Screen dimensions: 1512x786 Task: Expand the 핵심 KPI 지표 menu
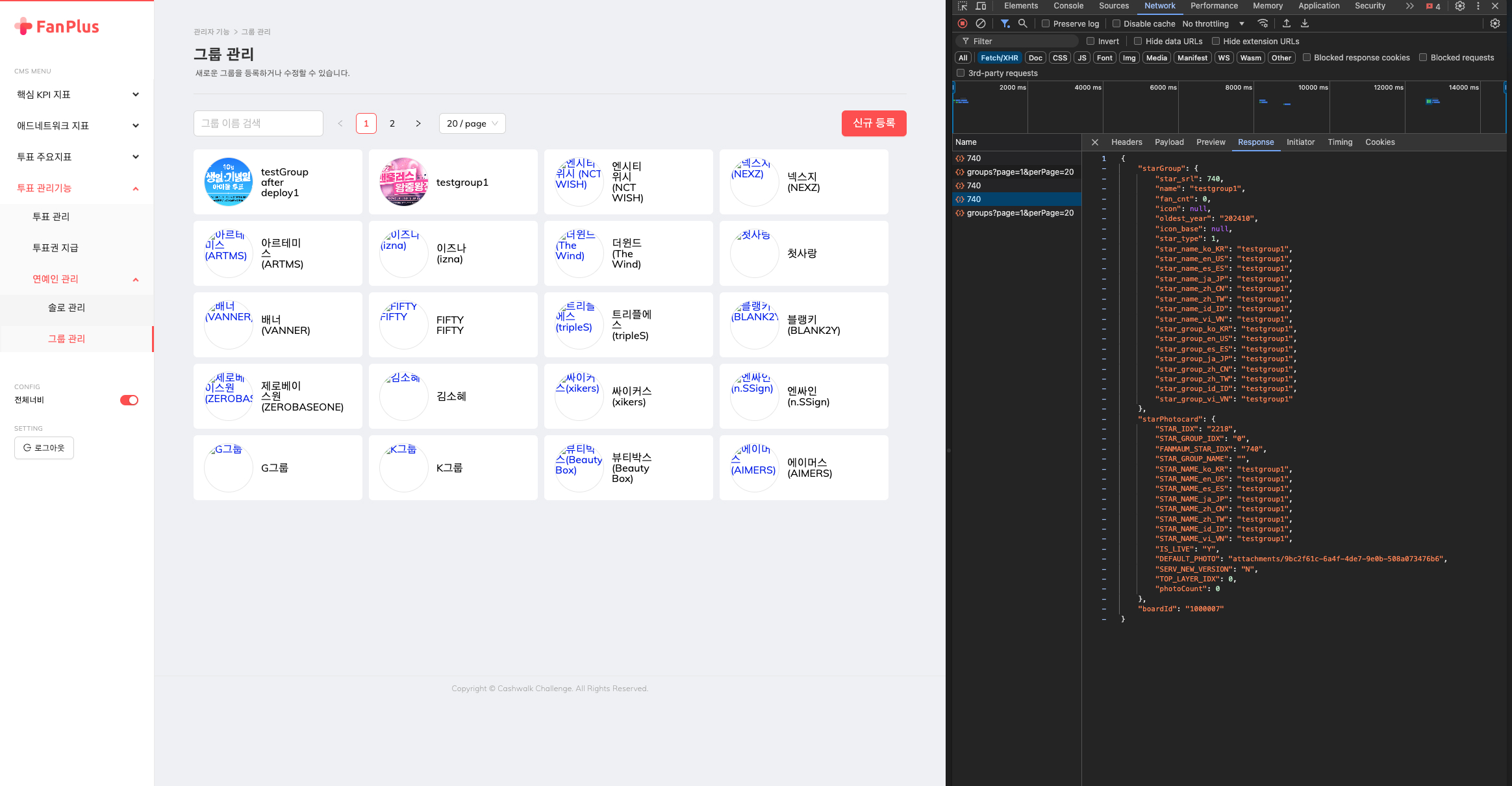point(77,95)
